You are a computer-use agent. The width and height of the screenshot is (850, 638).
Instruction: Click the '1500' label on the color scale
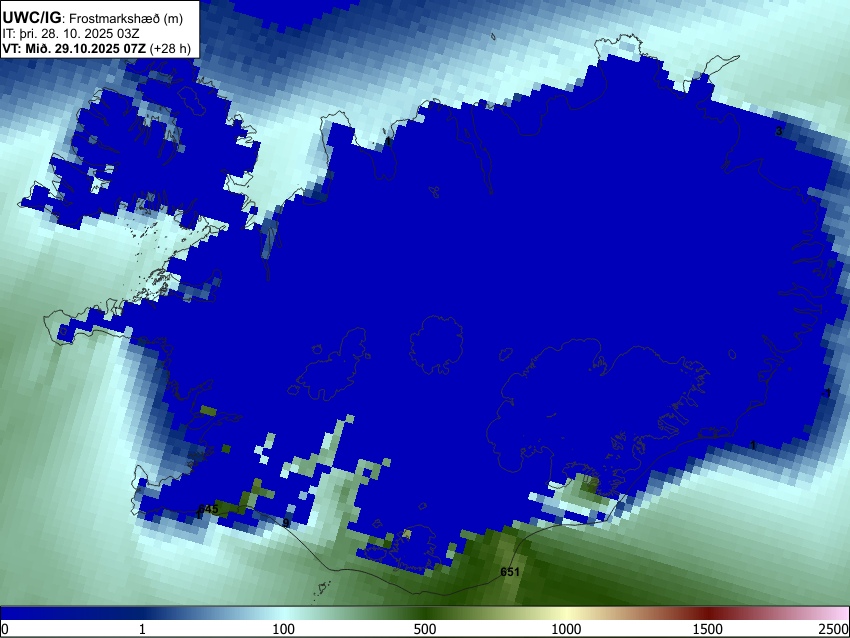point(707,629)
